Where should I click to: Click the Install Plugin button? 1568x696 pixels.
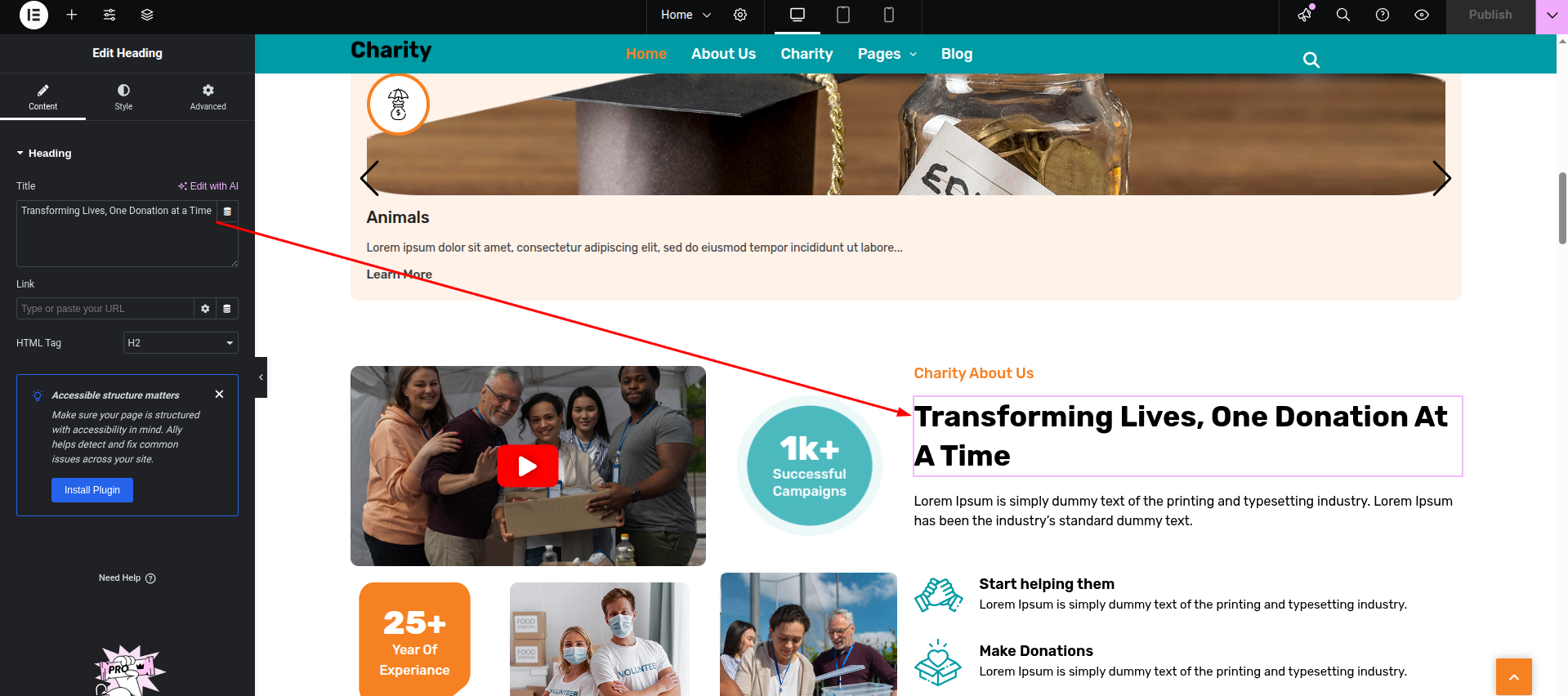coord(92,490)
